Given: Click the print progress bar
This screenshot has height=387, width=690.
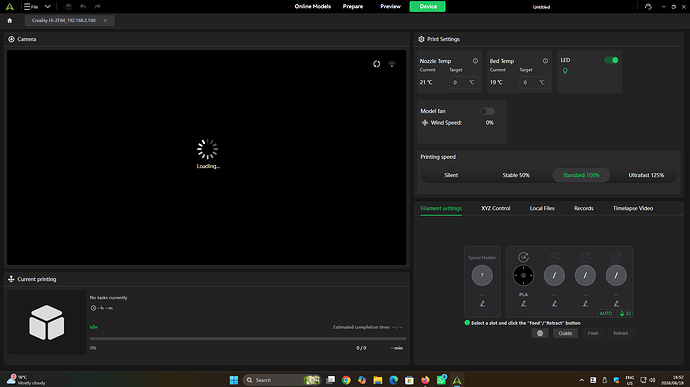Looking at the screenshot, I should tap(248, 339).
